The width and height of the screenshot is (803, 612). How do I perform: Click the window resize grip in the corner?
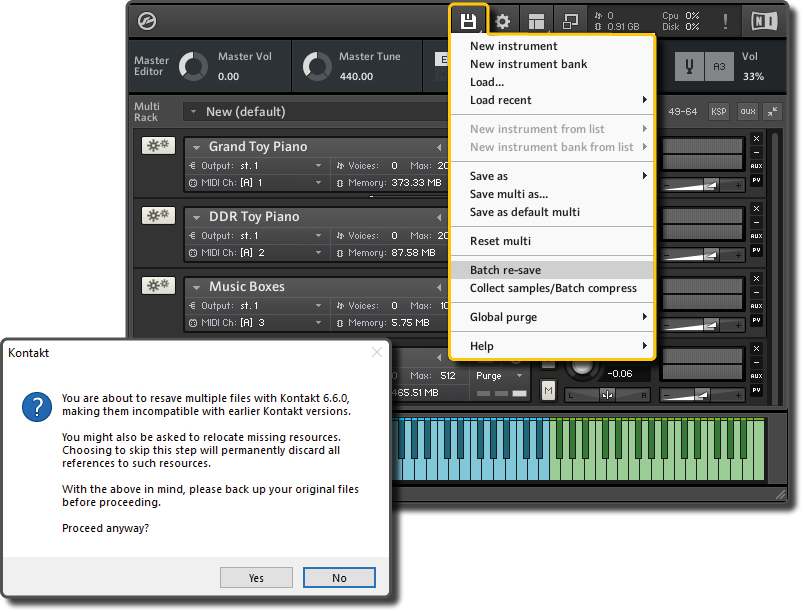(780, 494)
